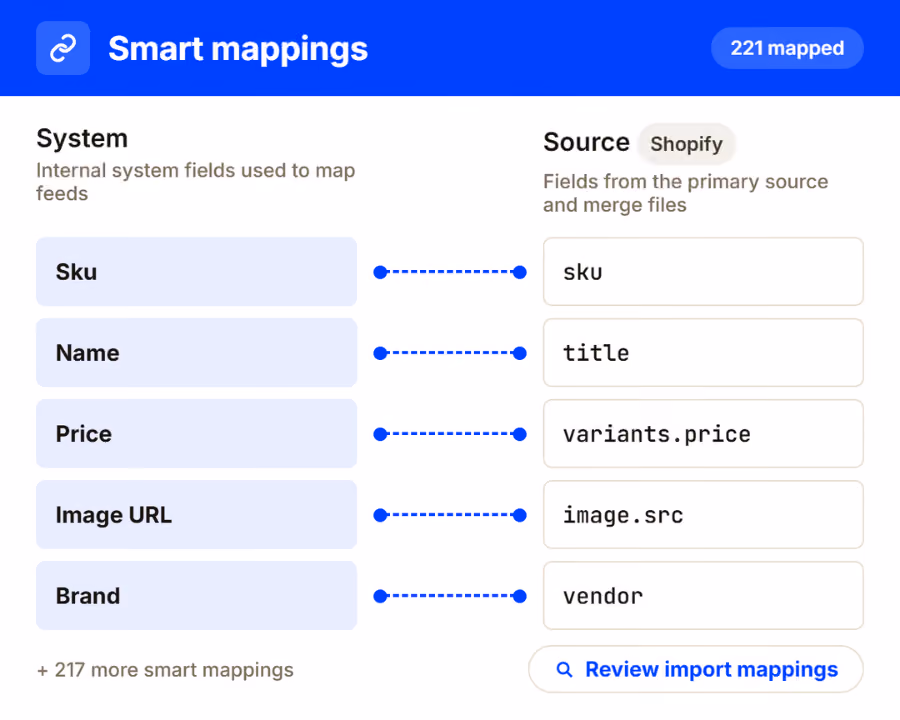Click the chain link icon beside Smart mappings
Image resolution: width=900 pixels, height=720 pixels.
click(x=63, y=48)
